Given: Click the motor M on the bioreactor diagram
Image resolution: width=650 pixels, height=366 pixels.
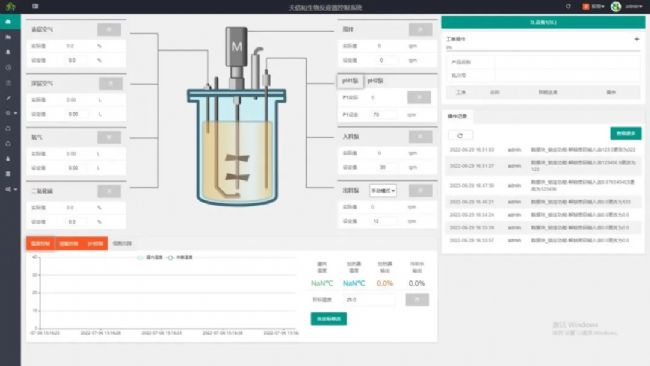Looking at the screenshot, I should [236, 46].
